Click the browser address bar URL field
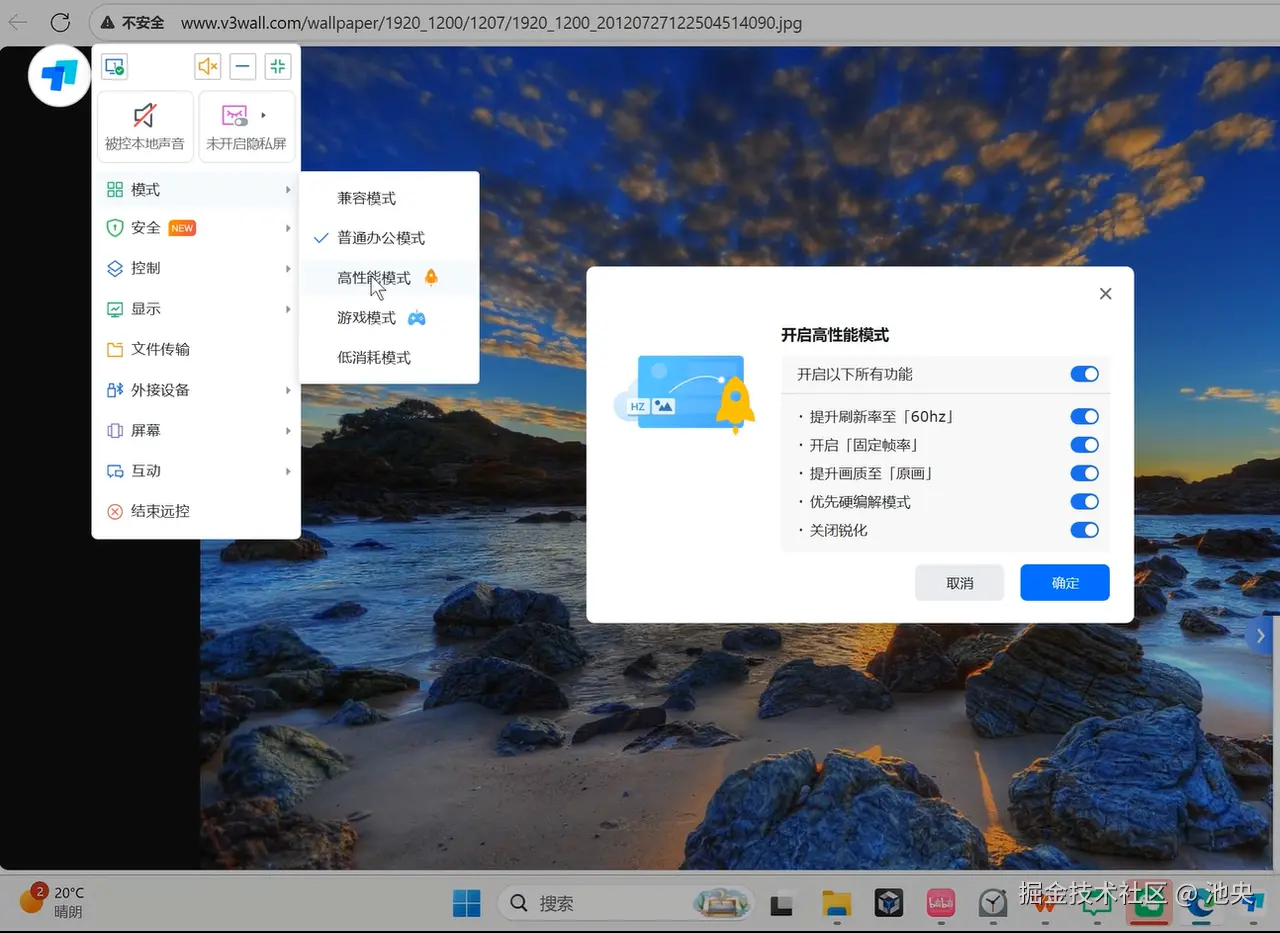Image resolution: width=1280 pixels, height=933 pixels. pos(490,22)
